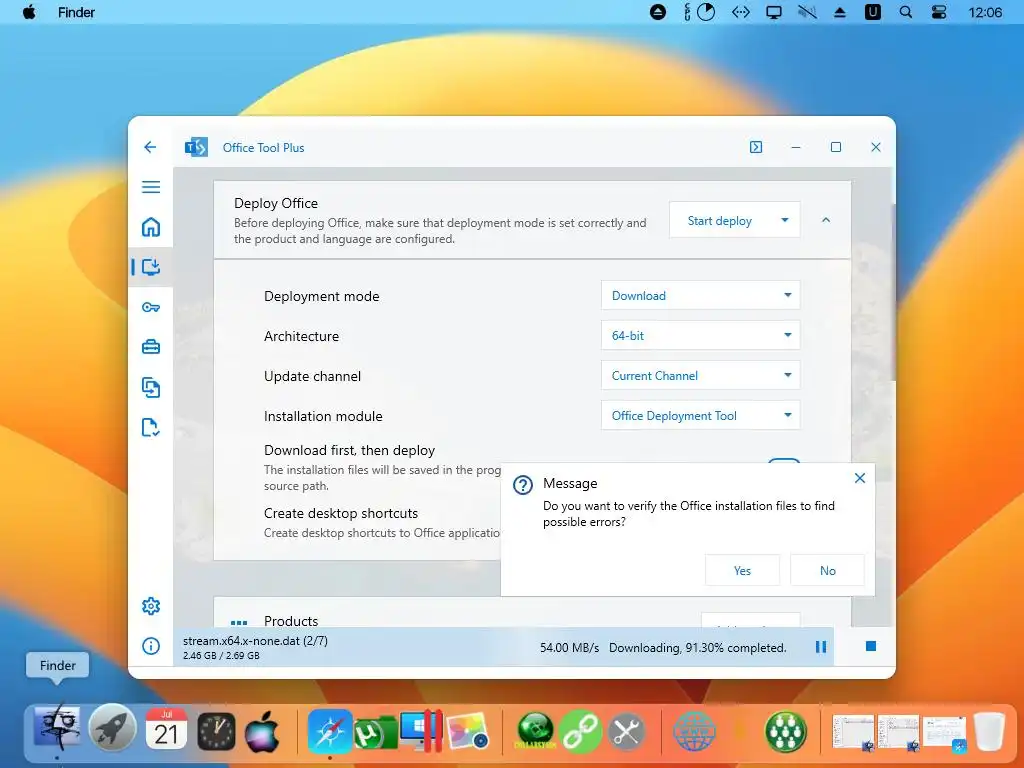Open the black U icon in menu bar
This screenshot has height=768, width=1024.
[872, 12]
